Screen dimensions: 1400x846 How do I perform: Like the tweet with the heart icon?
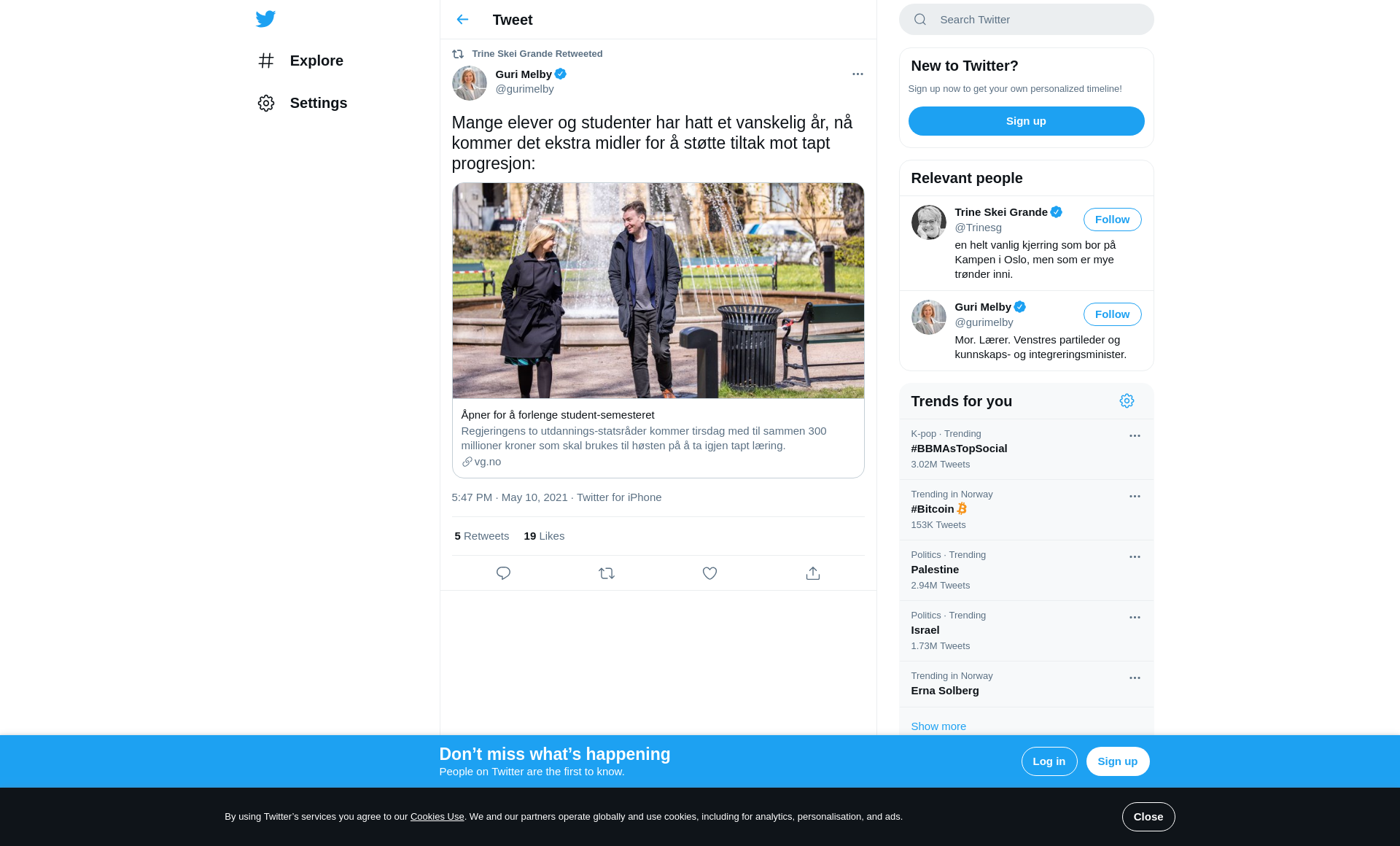[709, 573]
